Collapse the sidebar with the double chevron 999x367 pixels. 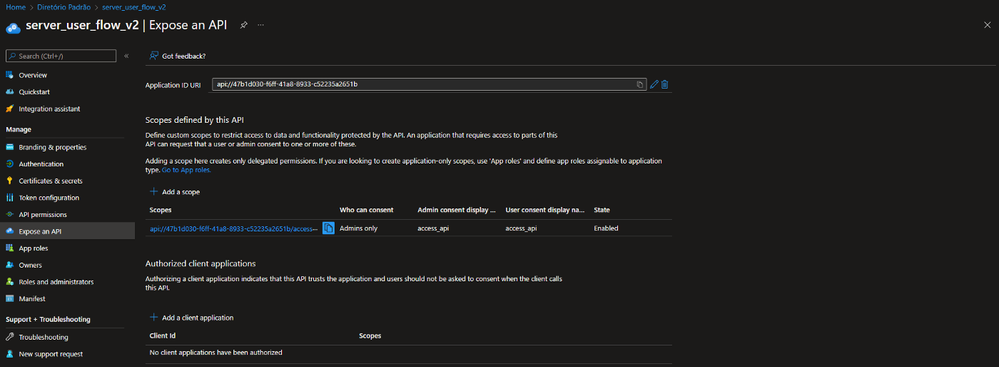point(126,56)
